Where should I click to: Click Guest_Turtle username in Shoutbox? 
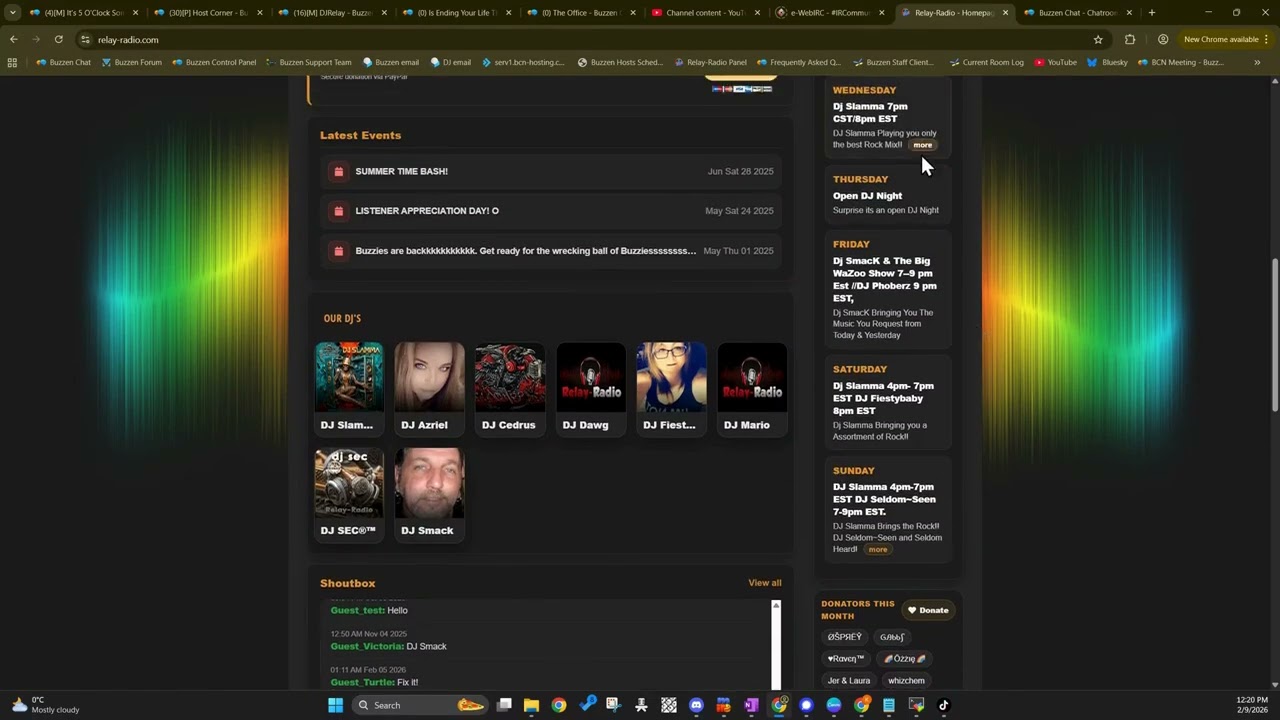pos(362,682)
